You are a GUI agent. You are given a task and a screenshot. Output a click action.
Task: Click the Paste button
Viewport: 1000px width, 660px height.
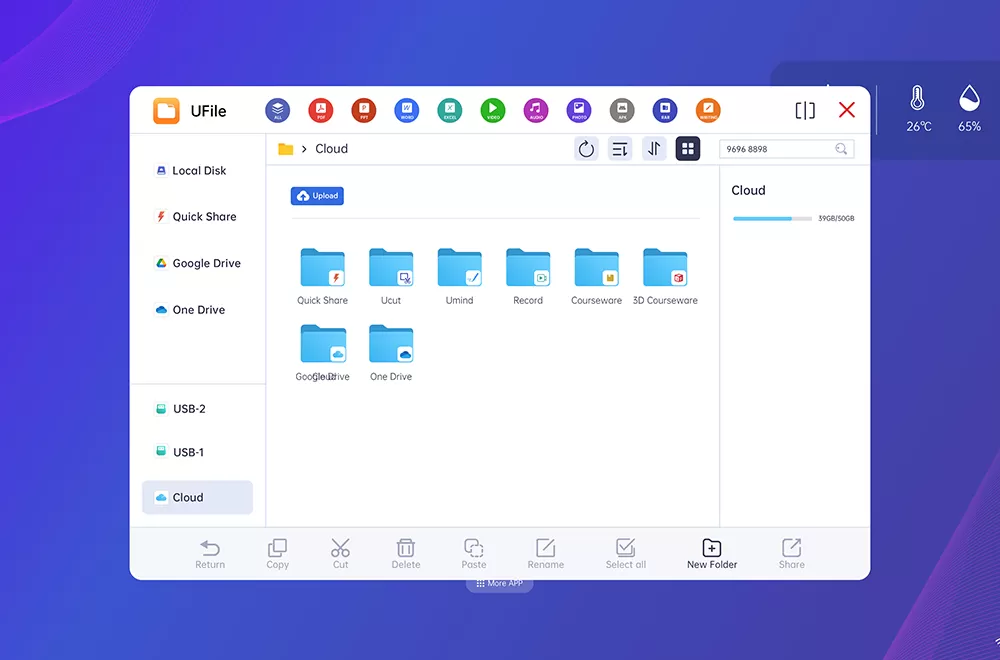[474, 554]
